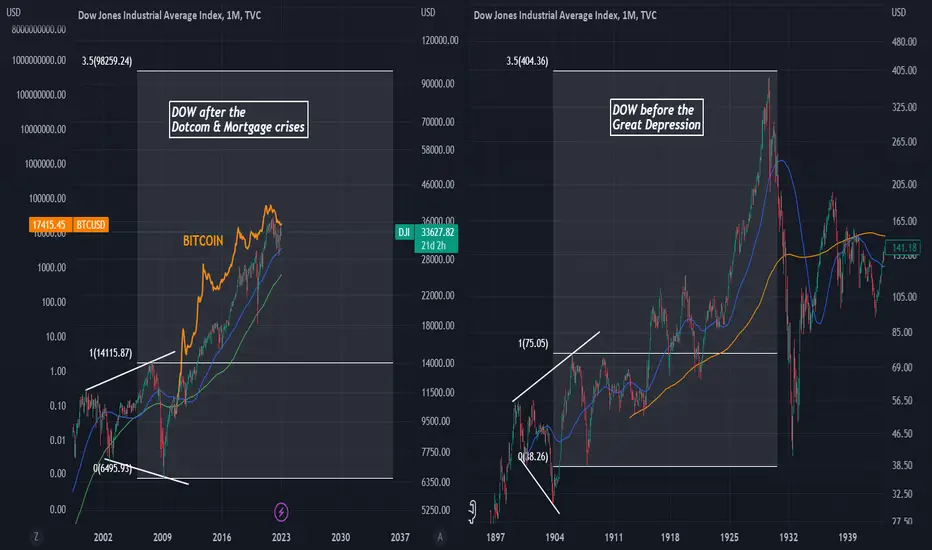The image size is (932, 550).
Task: Click the 17415.45 Bitcoin price label
Action: pos(50,225)
